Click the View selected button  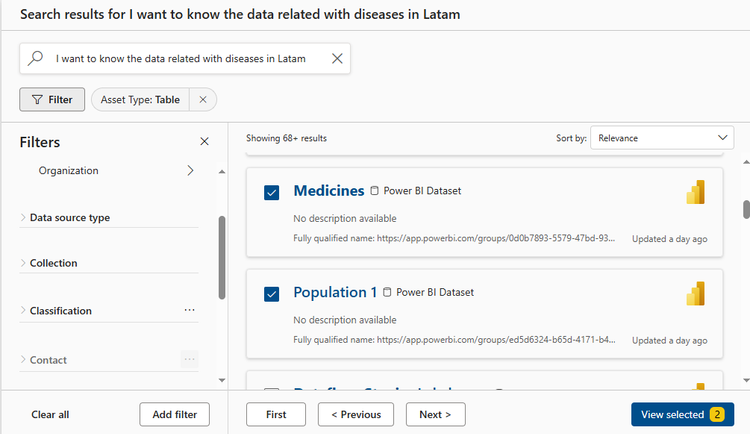pyautogui.click(x=682, y=414)
